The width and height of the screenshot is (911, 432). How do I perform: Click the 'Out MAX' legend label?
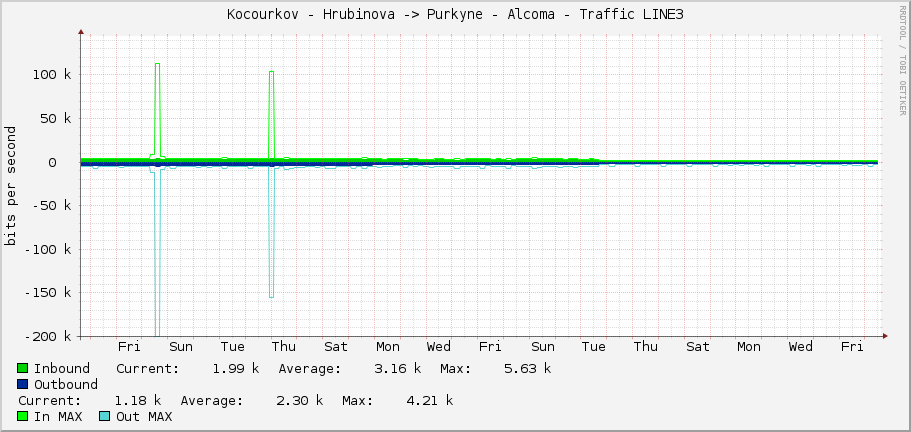point(144,416)
